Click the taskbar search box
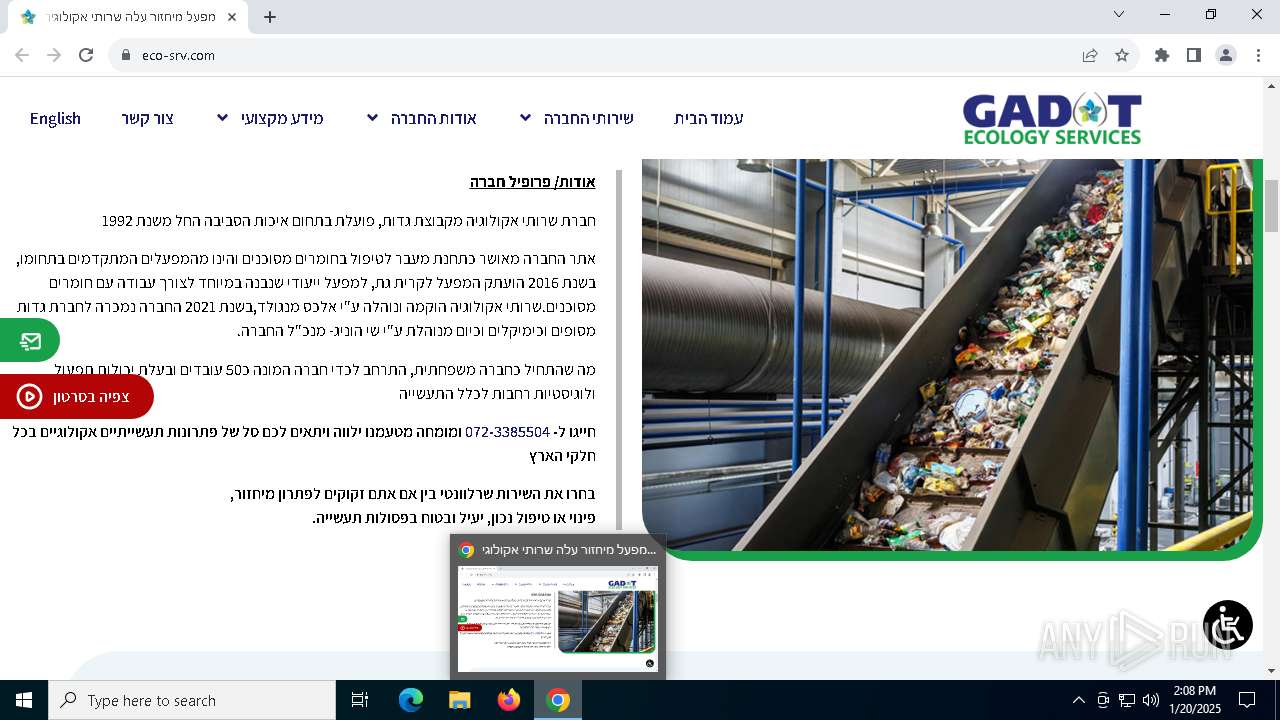This screenshot has height=720, width=1280. click(x=192, y=700)
